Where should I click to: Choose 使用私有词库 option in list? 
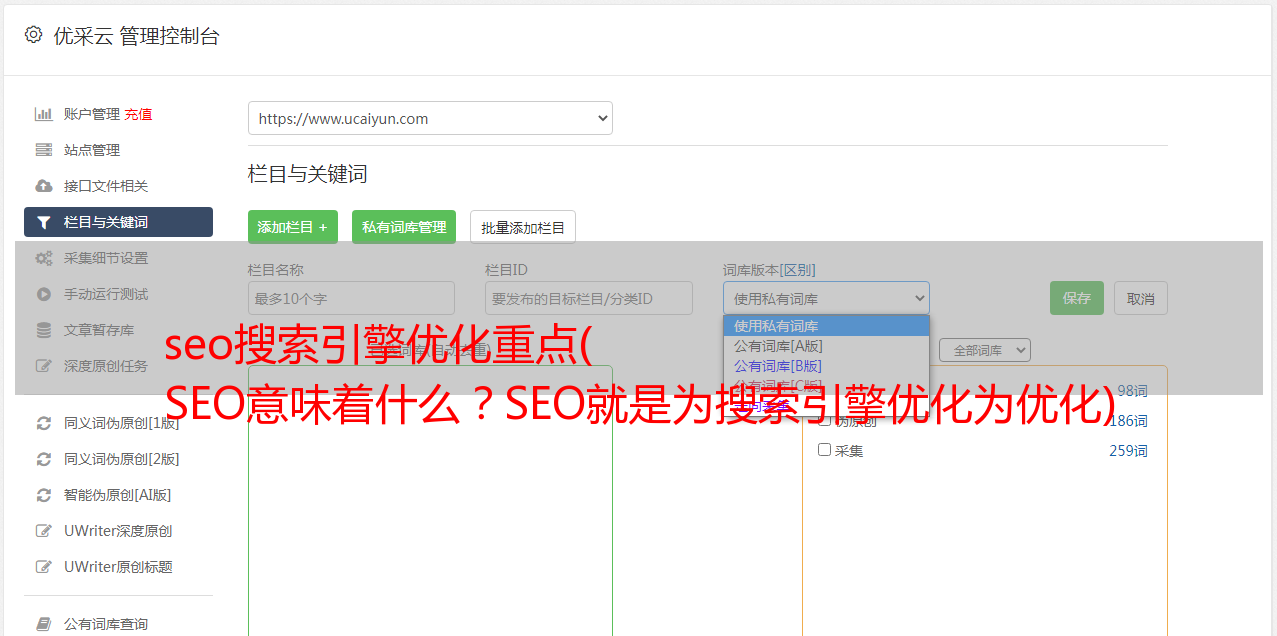(826, 326)
